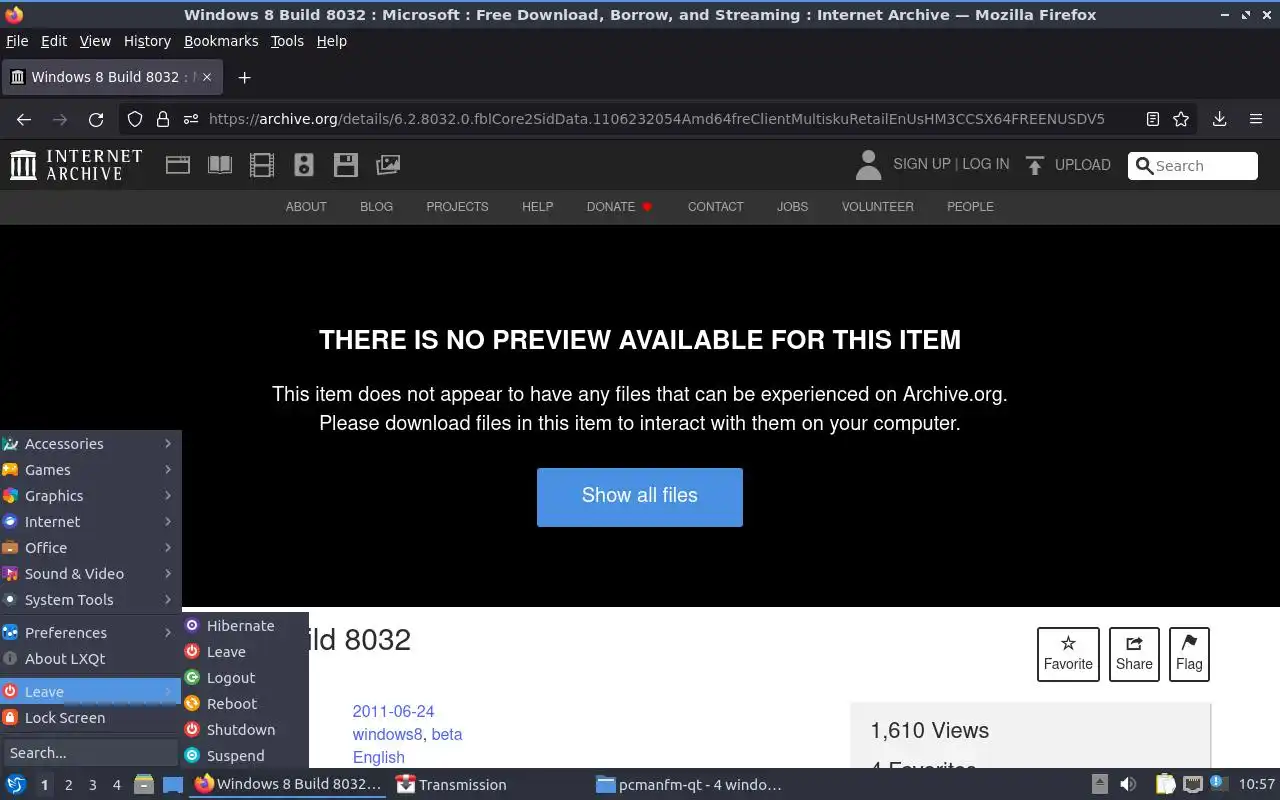
Task: Expand the Graphics submenu
Action: pyautogui.click(x=90, y=496)
